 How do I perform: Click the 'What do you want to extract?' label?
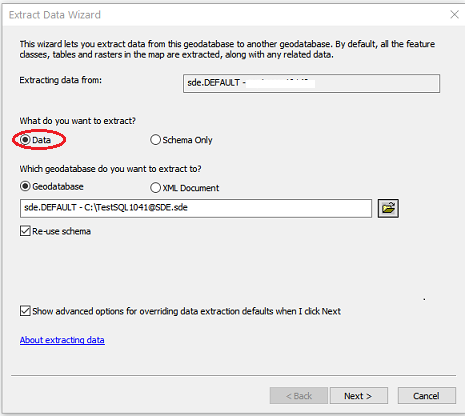point(78,121)
